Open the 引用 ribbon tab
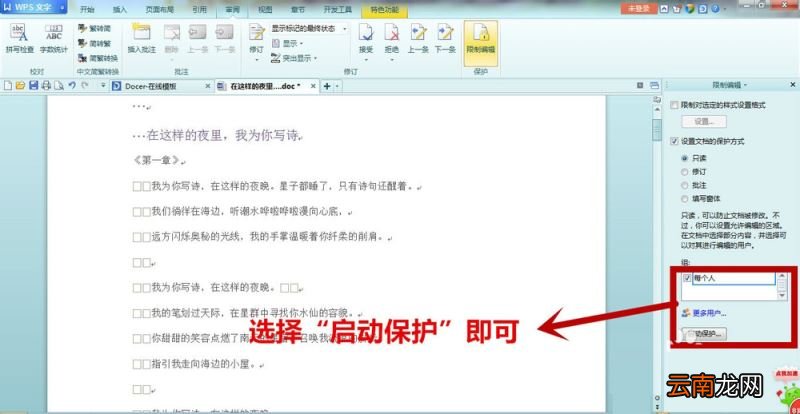 [x=199, y=10]
